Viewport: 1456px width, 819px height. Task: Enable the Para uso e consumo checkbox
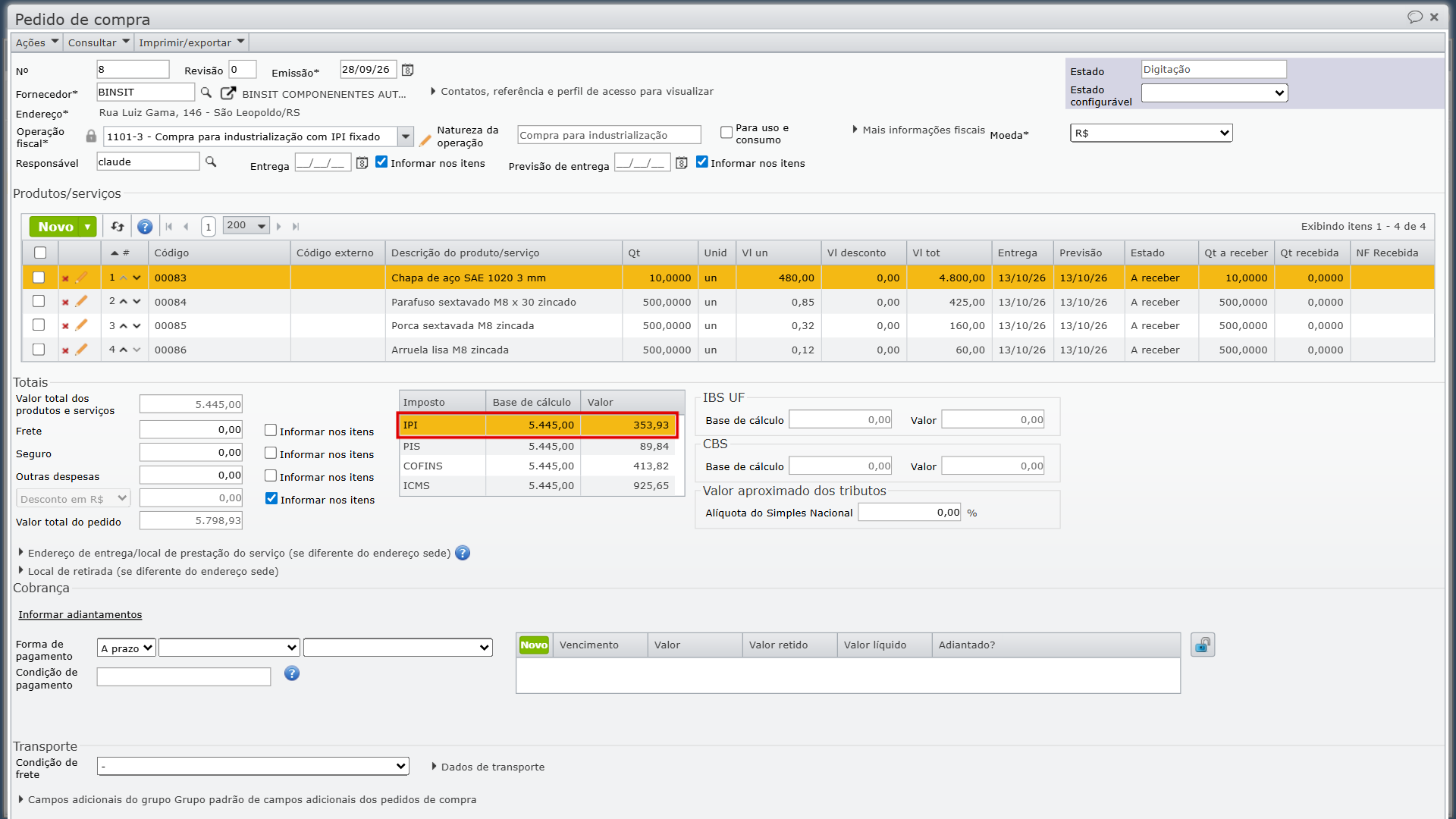pyautogui.click(x=726, y=132)
